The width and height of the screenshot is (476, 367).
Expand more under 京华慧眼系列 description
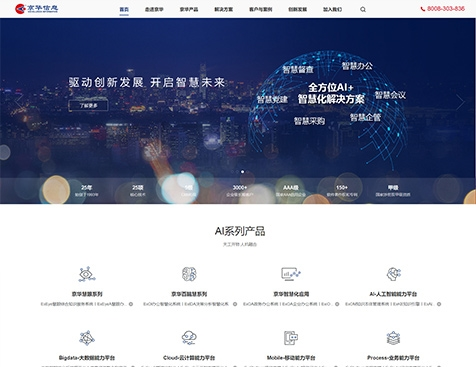[131, 304]
